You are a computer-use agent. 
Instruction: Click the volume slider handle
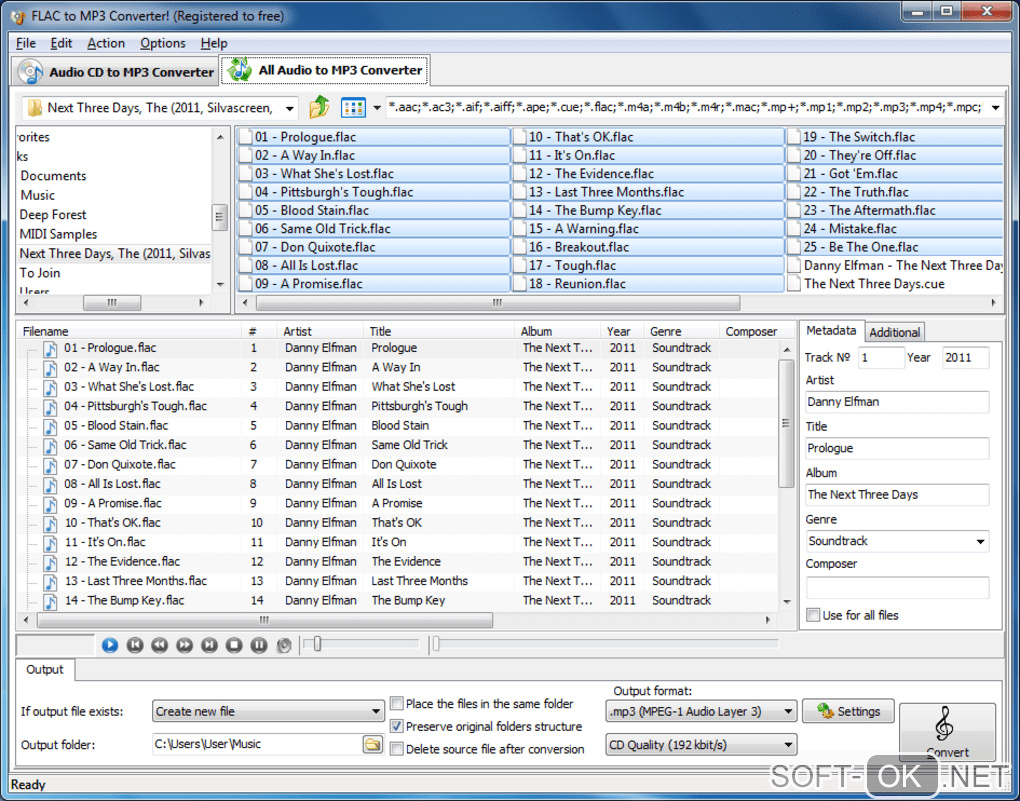(317, 644)
